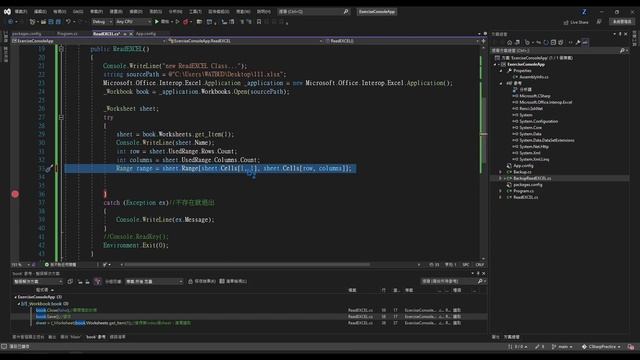
Task: Open the ReadEXCEL() member navigation dropdown
Action: pyautogui.click(x=402, y=41)
